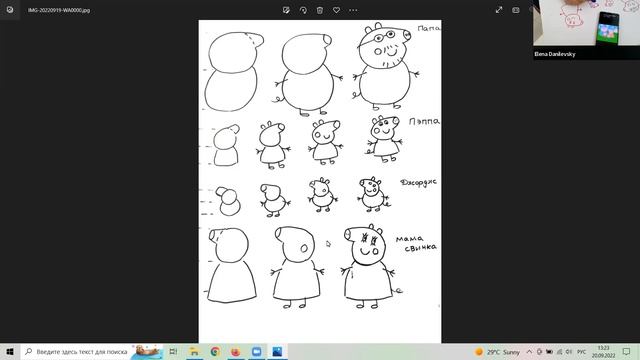Click the Photos app icon at top left
Viewport: 640px width, 360px height.
(x=10, y=10)
